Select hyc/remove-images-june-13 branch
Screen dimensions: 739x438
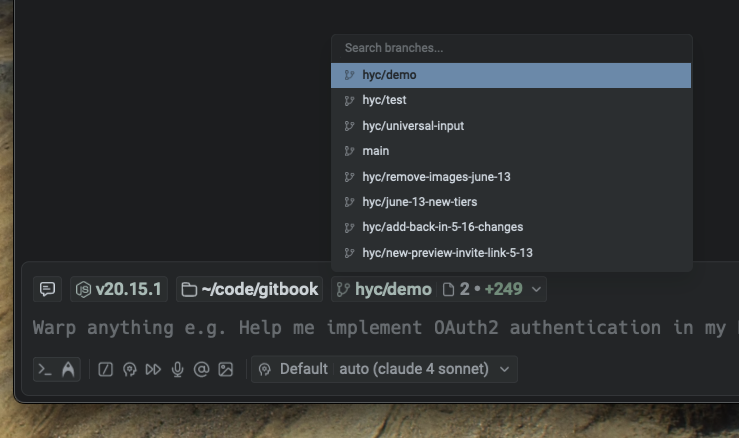(436, 177)
